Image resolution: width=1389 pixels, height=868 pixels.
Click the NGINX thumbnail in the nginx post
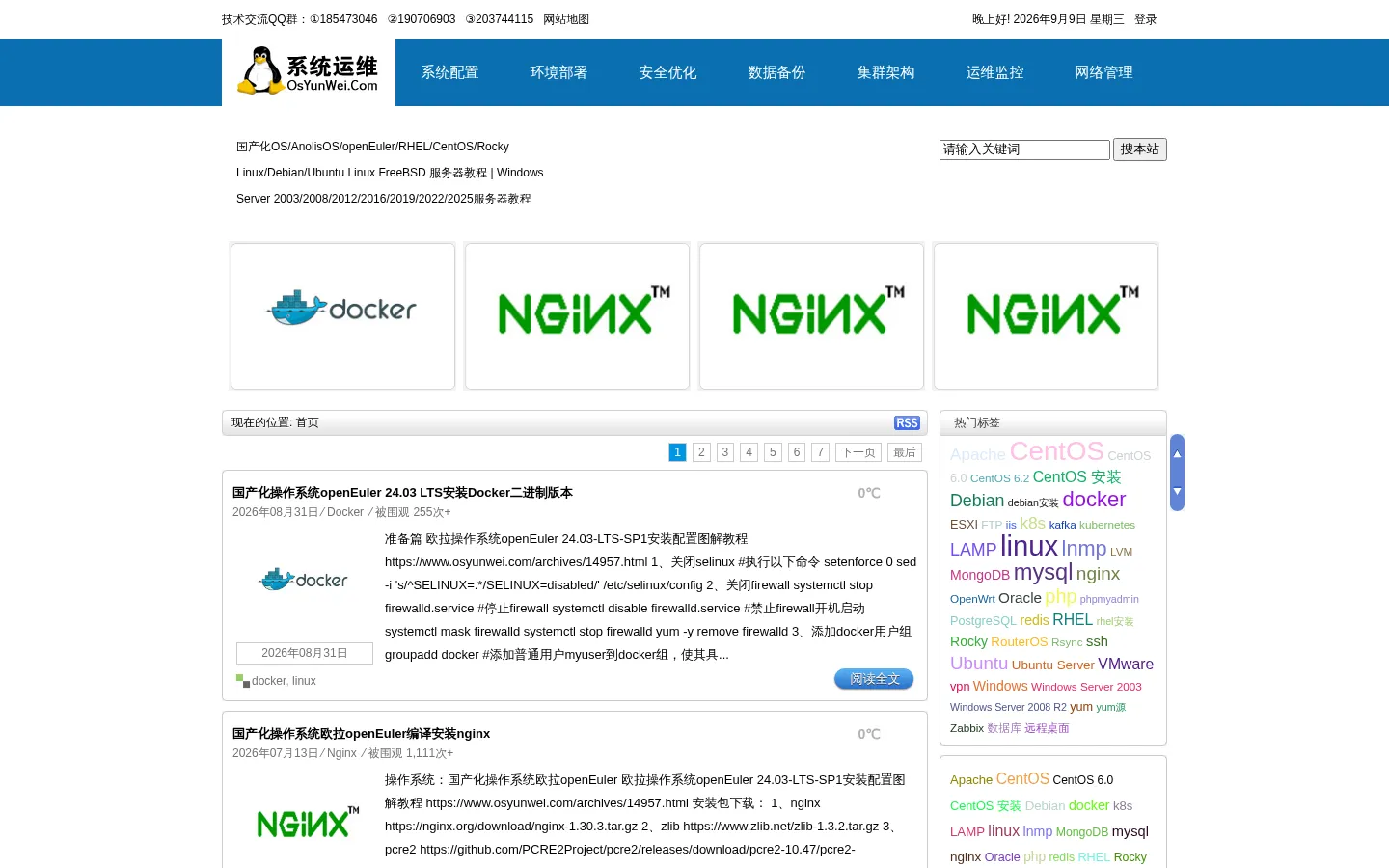304,822
